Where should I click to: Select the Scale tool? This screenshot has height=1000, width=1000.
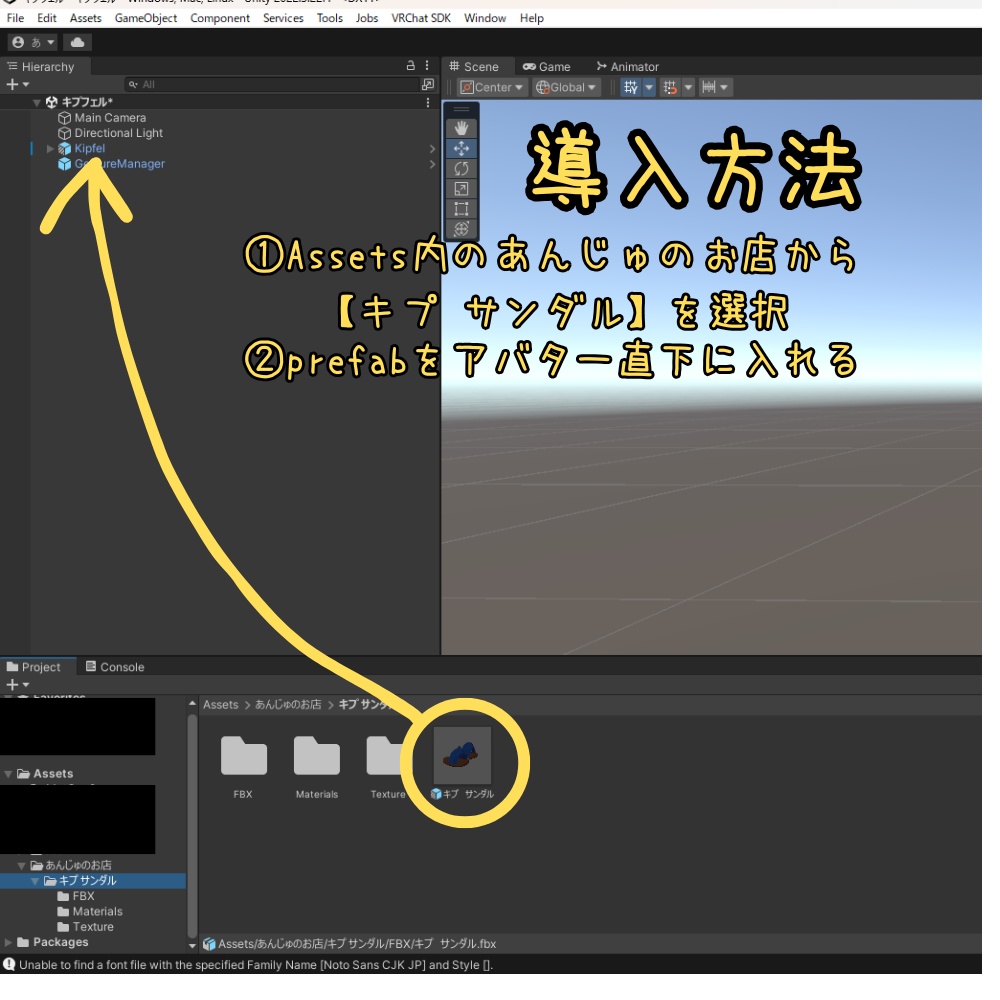pos(462,187)
